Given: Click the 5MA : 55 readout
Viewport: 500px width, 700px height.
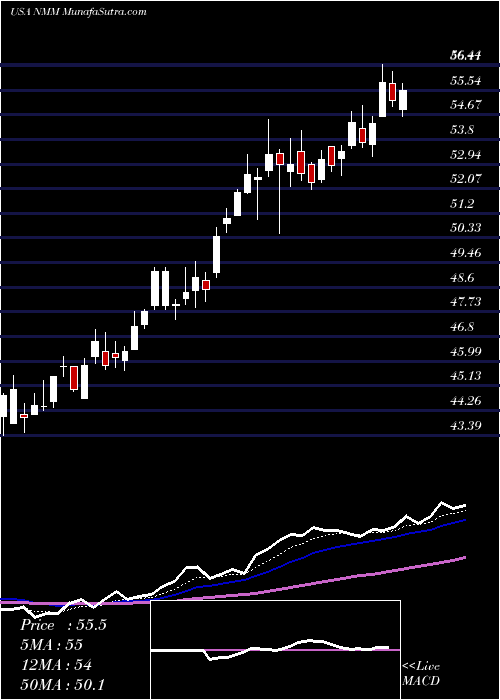Looking at the screenshot, I should pyautogui.click(x=51, y=645).
